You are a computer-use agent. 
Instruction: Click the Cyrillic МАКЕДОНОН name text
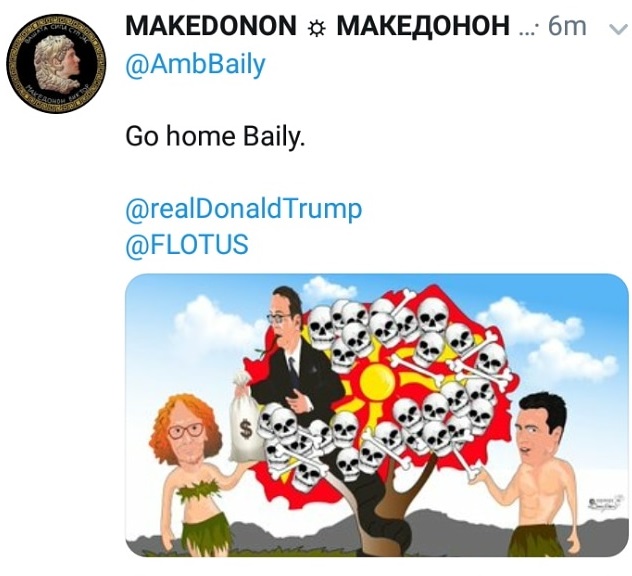coord(423,25)
